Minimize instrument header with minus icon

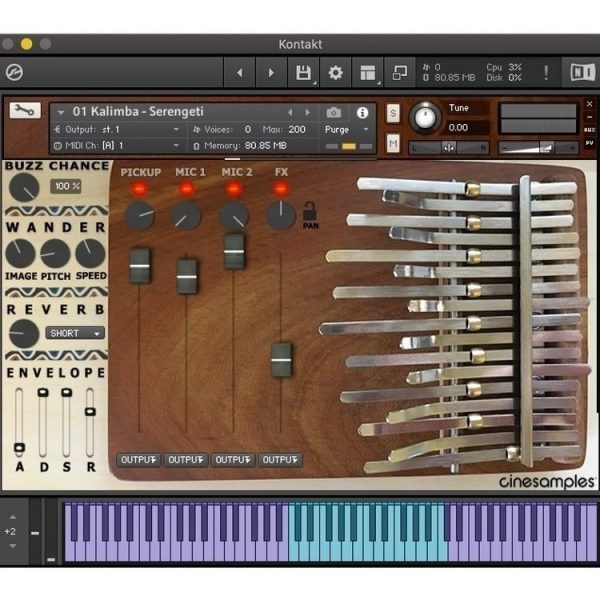coord(589,117)
